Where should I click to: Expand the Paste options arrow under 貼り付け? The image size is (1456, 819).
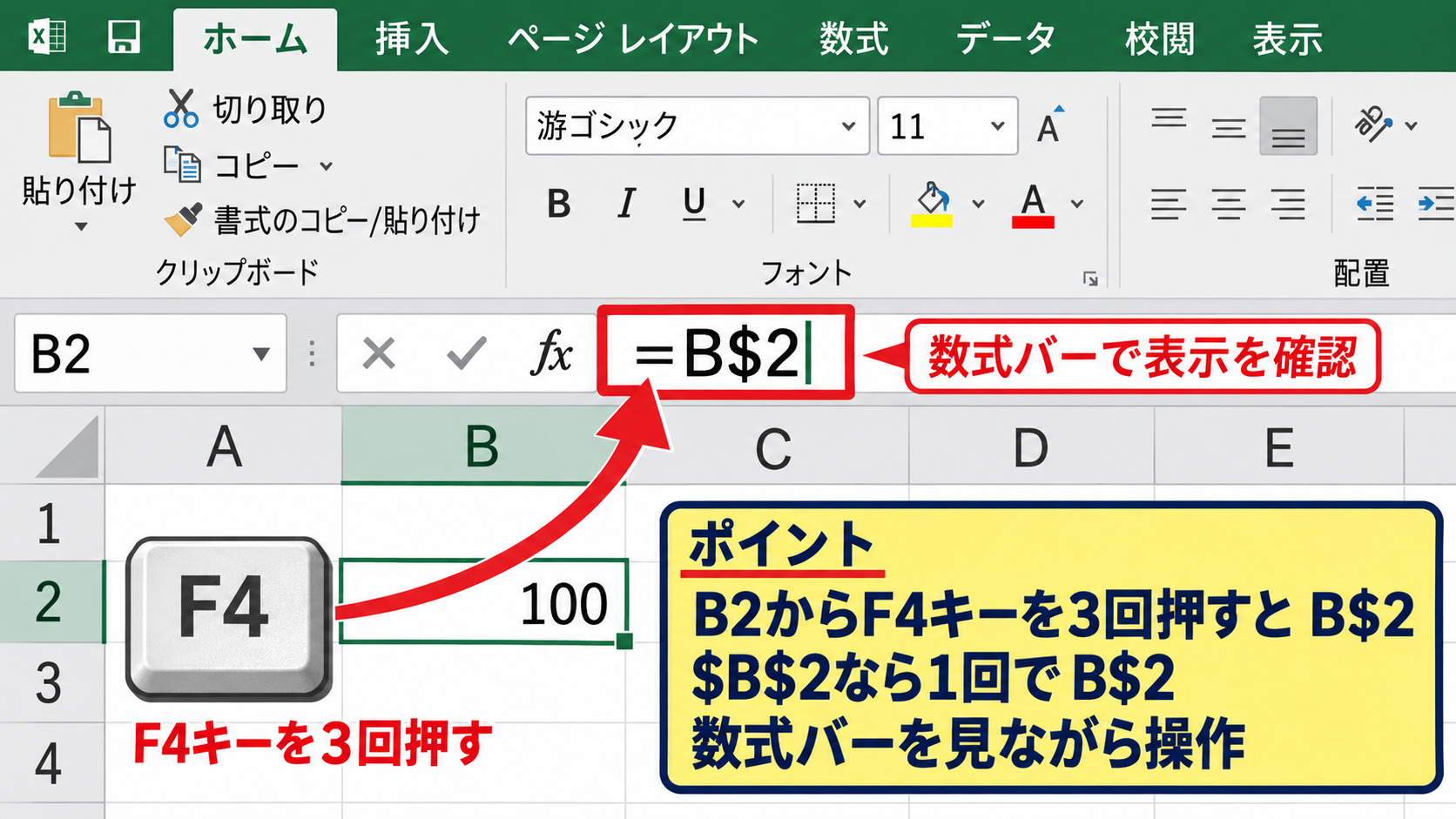[81, 227]
